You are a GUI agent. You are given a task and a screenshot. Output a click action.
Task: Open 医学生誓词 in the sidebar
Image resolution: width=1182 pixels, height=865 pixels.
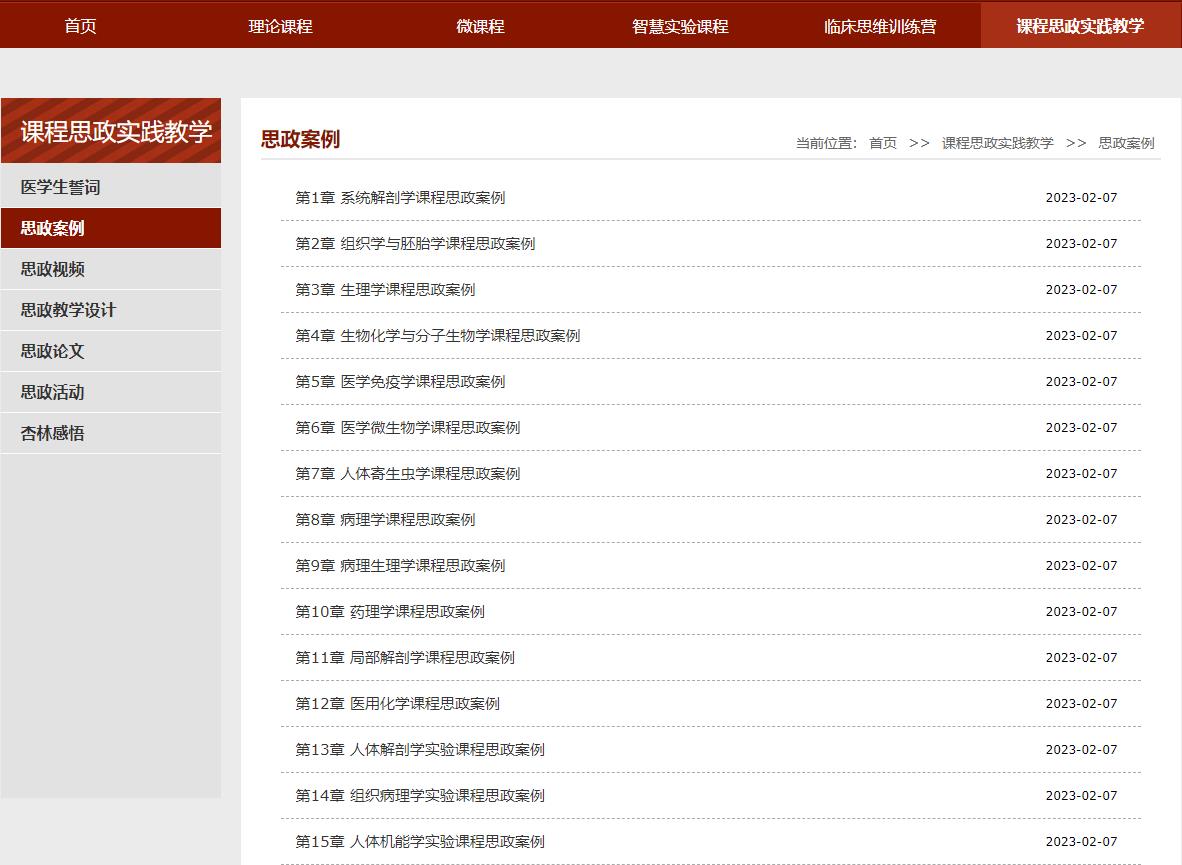click(x=60, y=187)
